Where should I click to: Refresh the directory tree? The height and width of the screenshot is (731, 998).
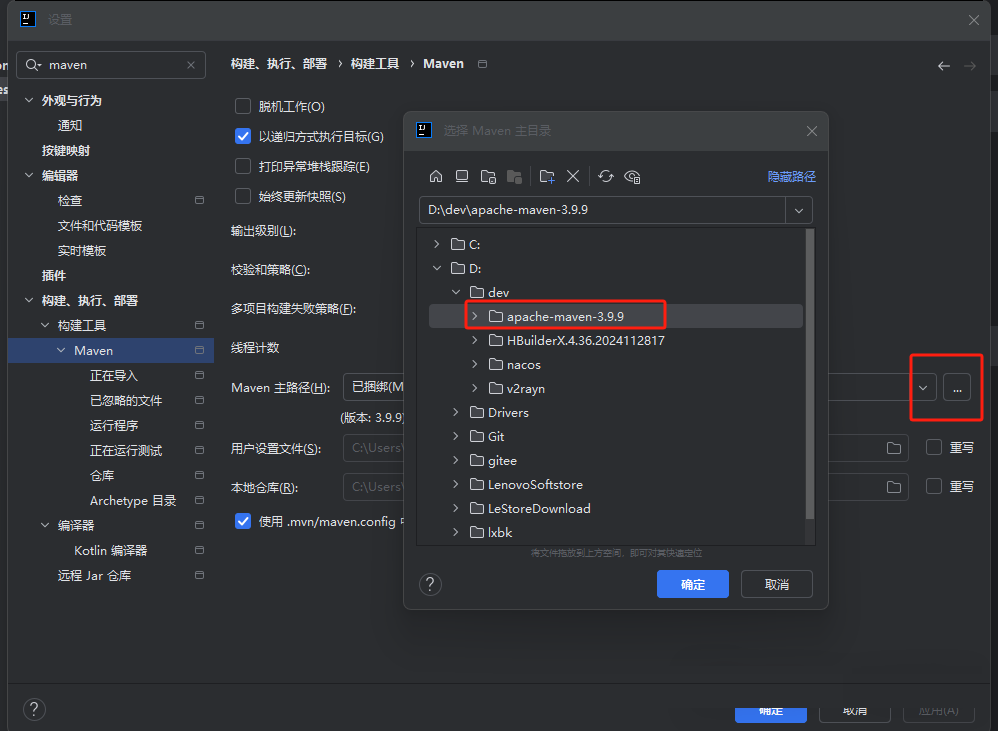[606, 176]
